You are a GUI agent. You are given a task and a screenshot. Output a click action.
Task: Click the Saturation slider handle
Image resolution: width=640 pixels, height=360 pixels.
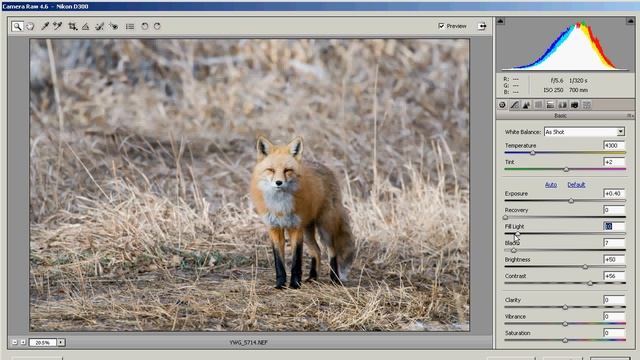pos(565,340)
